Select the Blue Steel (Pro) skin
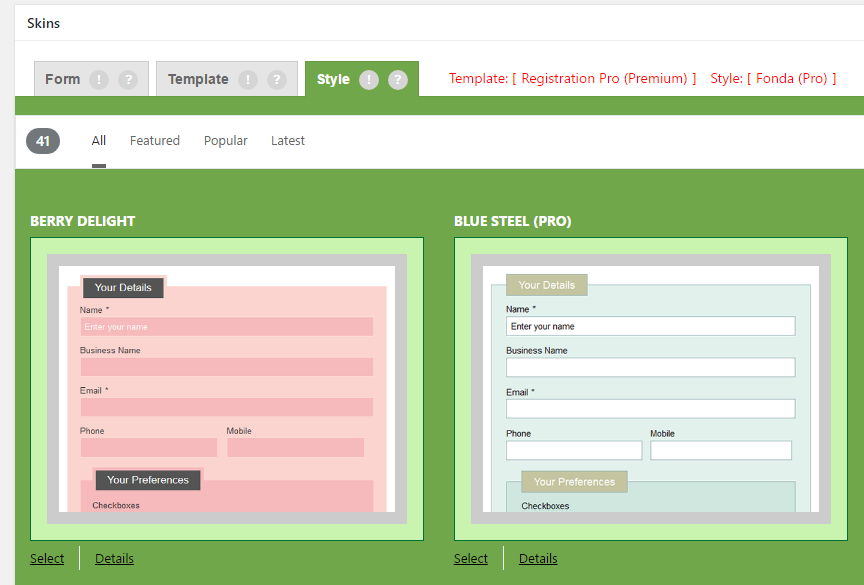This screenshot has height=585, width=864. click(470, 558)
